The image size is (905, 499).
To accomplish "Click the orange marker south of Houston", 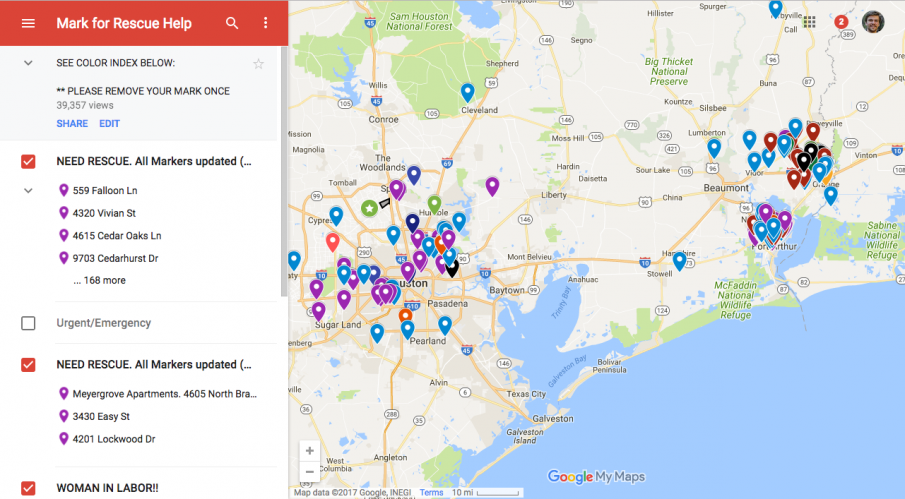I will tap(406, 316).
